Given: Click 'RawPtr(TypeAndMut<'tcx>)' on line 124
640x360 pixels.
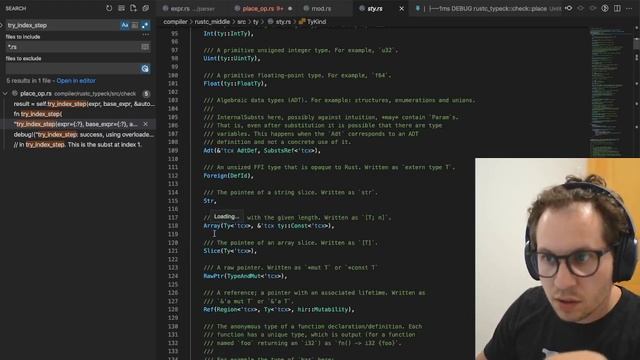Looking at the screenshot, I should tap(245, 276).
